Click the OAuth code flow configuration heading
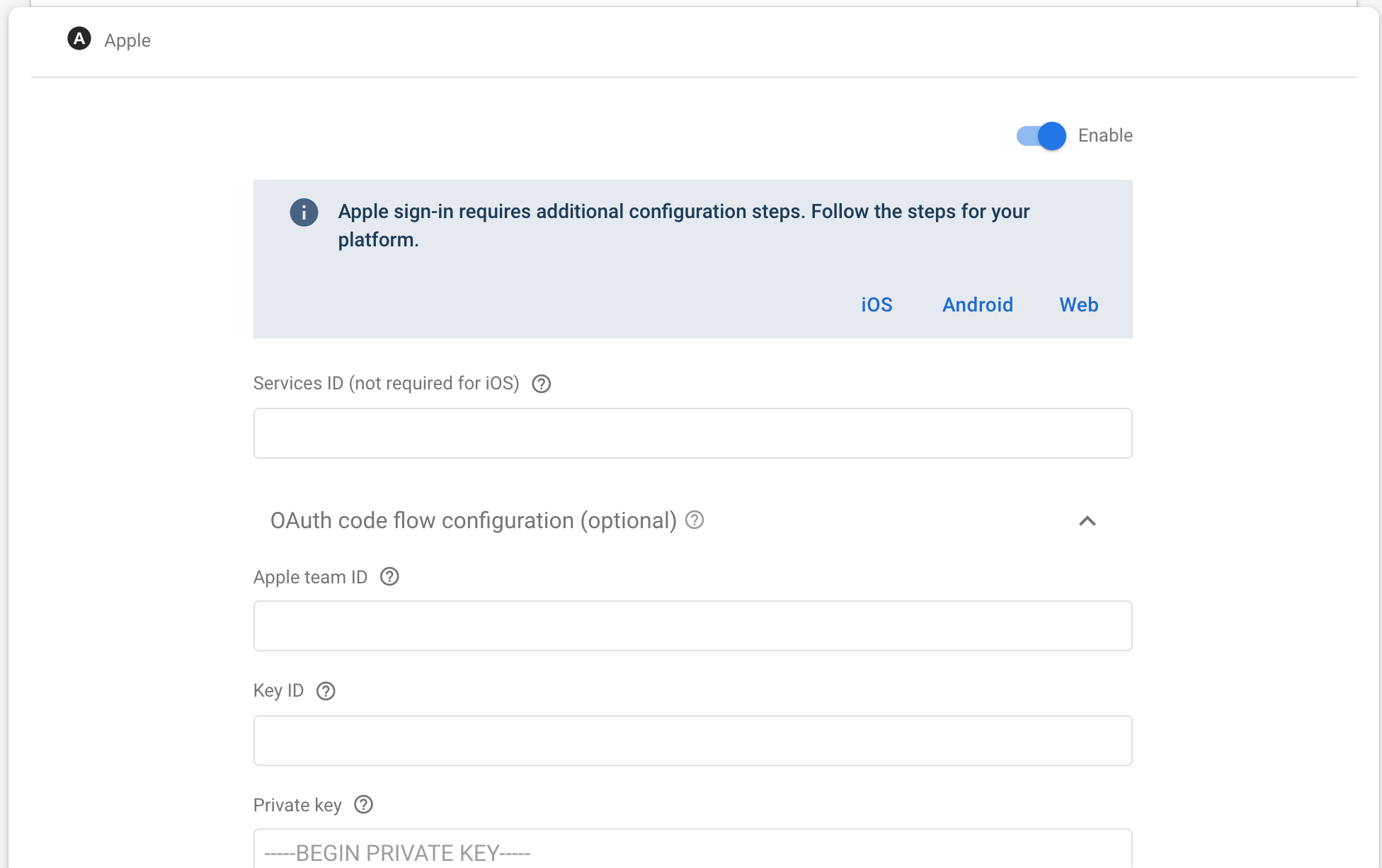Image resolution: width=1382 pixels, height=868 pixels. 473,521
